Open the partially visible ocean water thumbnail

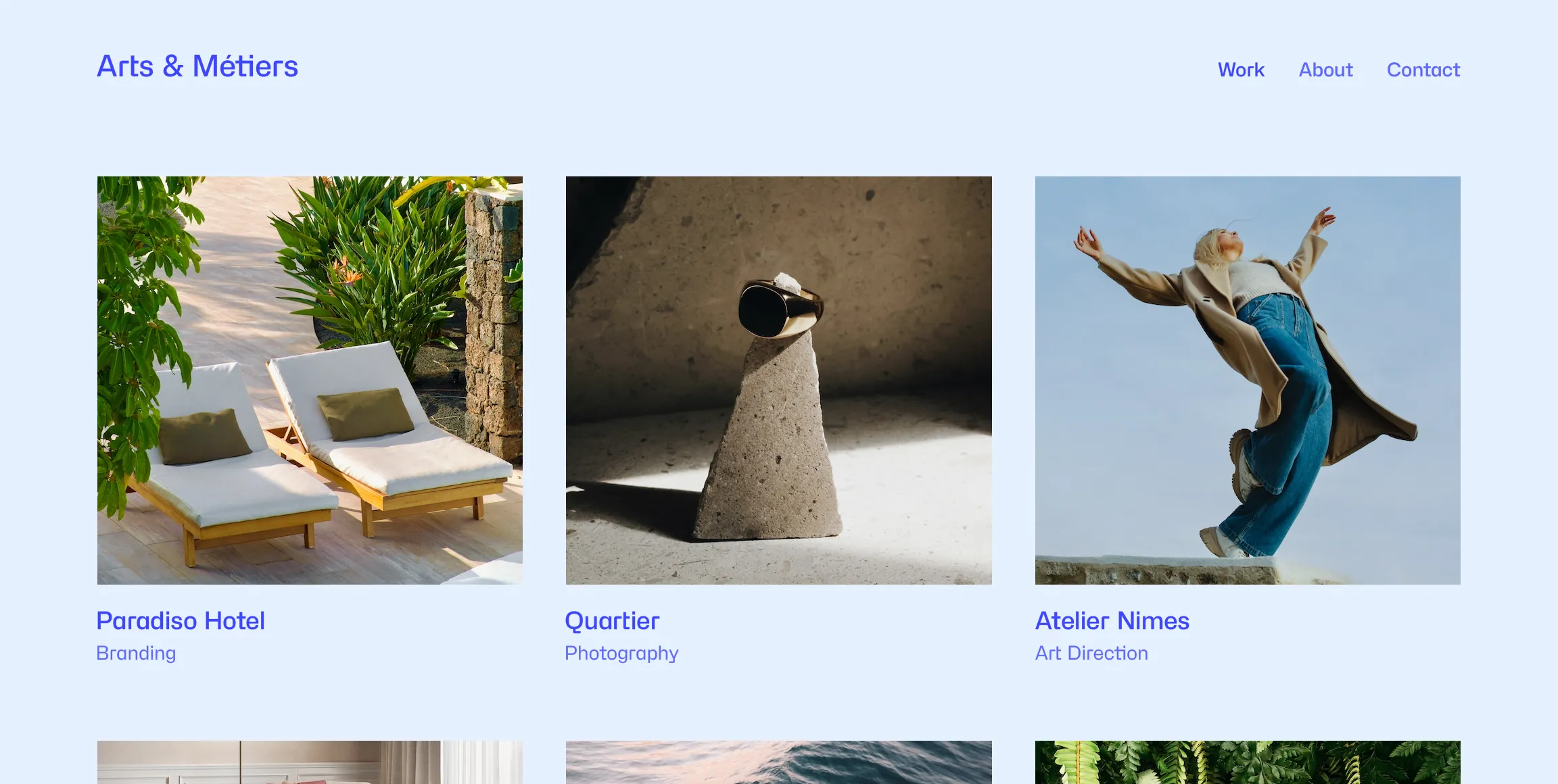point(779,762)
